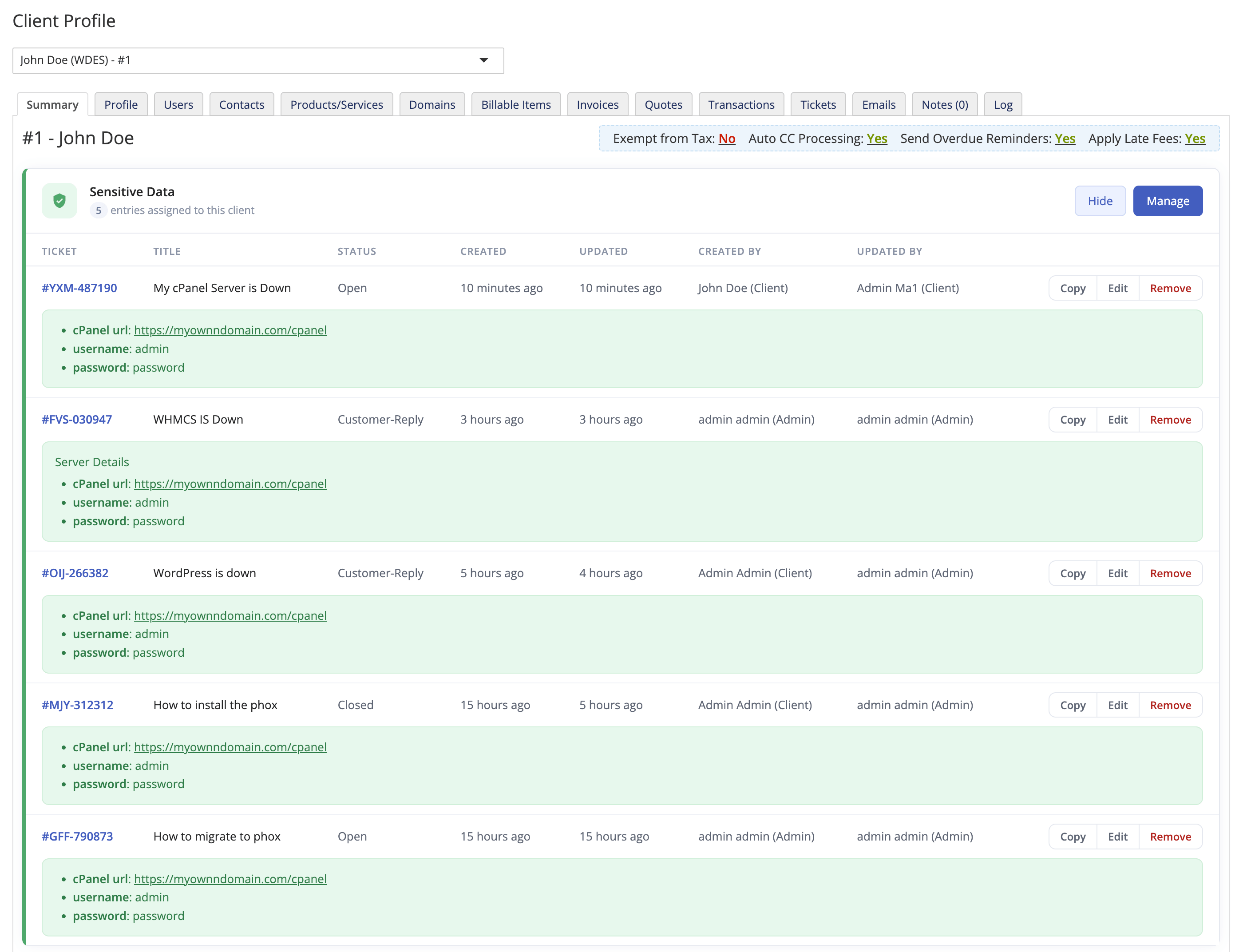Open the Tickets tab

(x=818, y=104)
